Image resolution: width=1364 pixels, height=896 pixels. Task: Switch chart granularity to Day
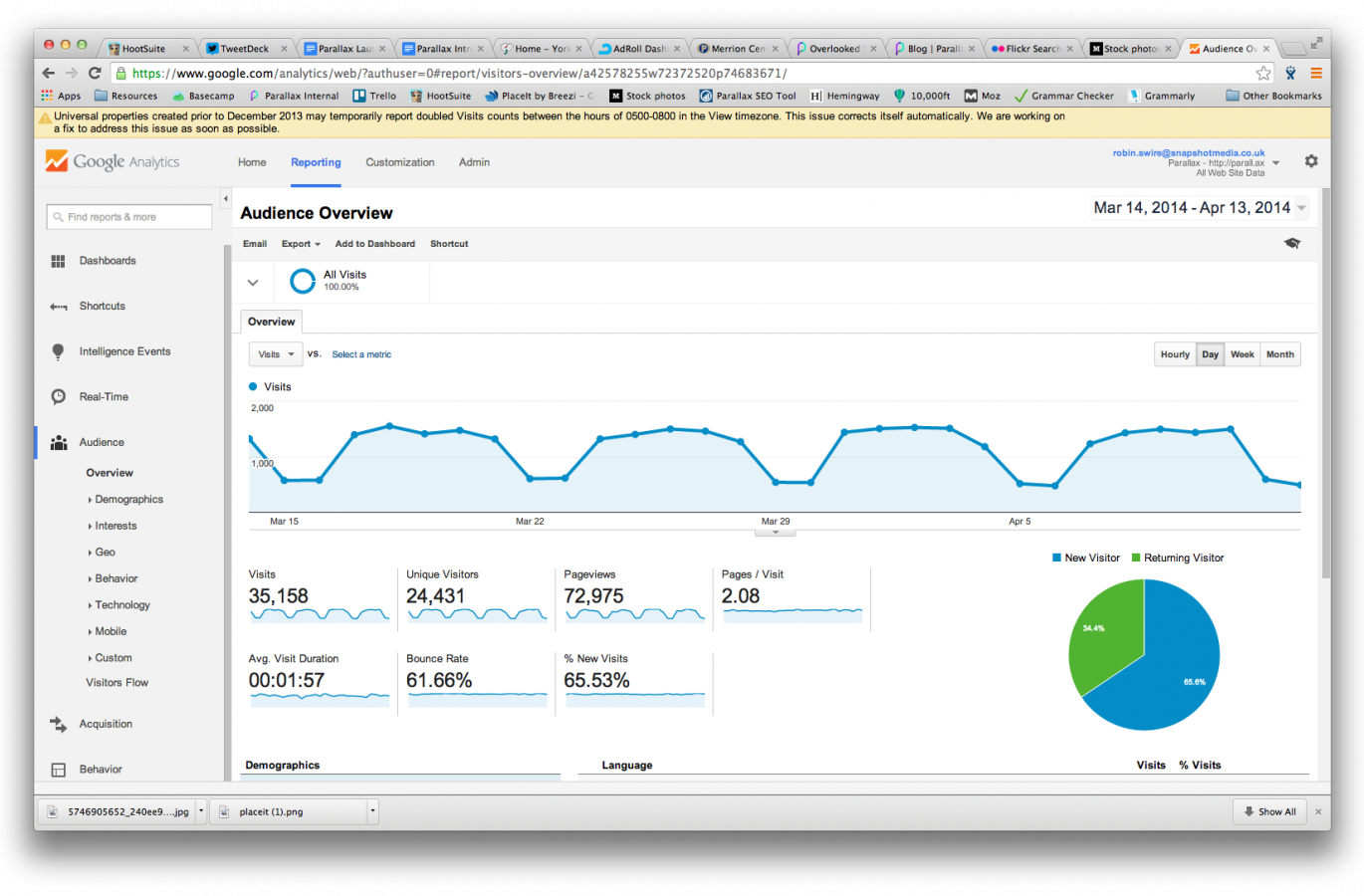click(x=1210, y=354)
